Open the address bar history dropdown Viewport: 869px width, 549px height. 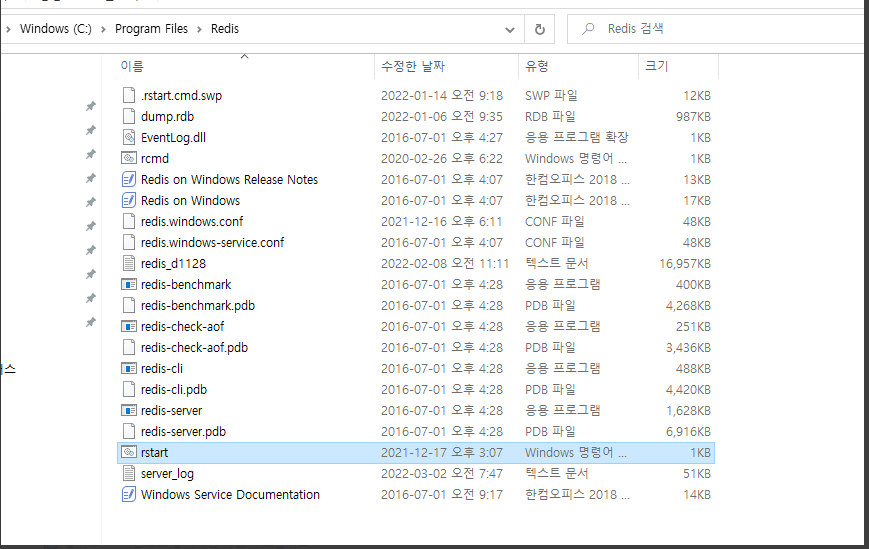click(510, 30)
